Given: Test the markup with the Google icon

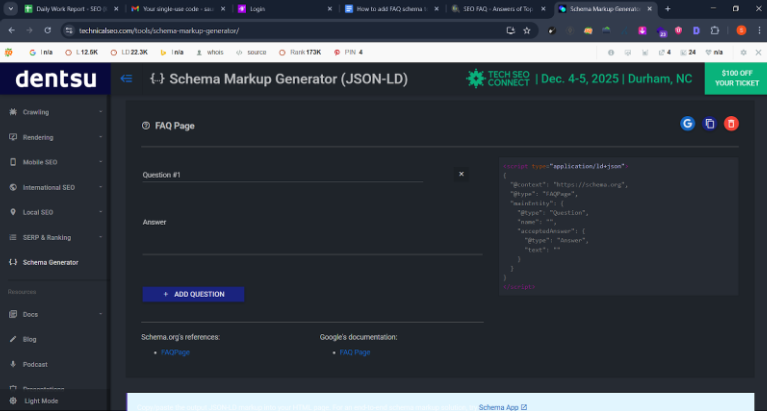Looking at the screenshot, I should coord(687,124).
